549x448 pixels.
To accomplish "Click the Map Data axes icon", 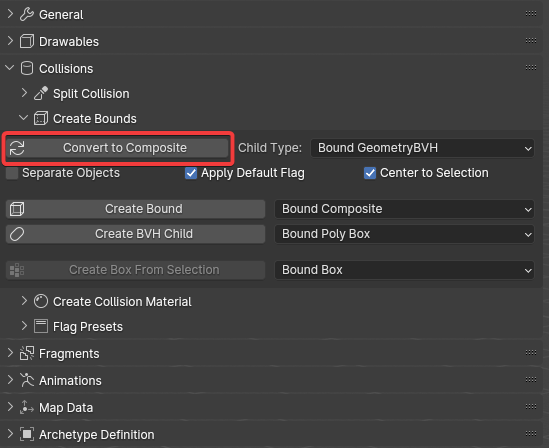I will pyautogui.click(x=27, y=407).
